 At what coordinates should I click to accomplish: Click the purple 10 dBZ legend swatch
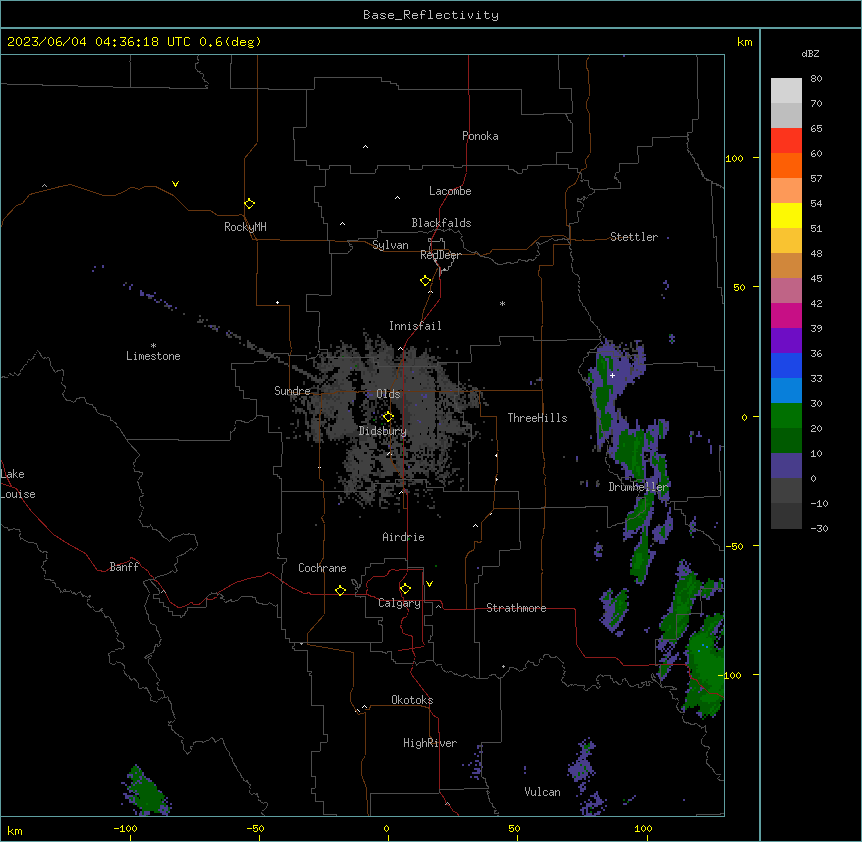click(786, 466)
